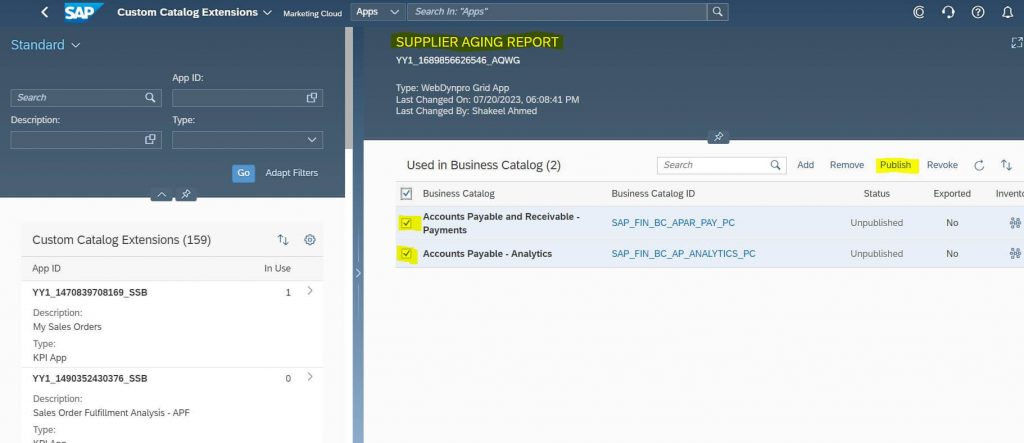Click the refresh icon next to Revoke
This screenshot has width=1024, height=443.
(x=979, y=165)
